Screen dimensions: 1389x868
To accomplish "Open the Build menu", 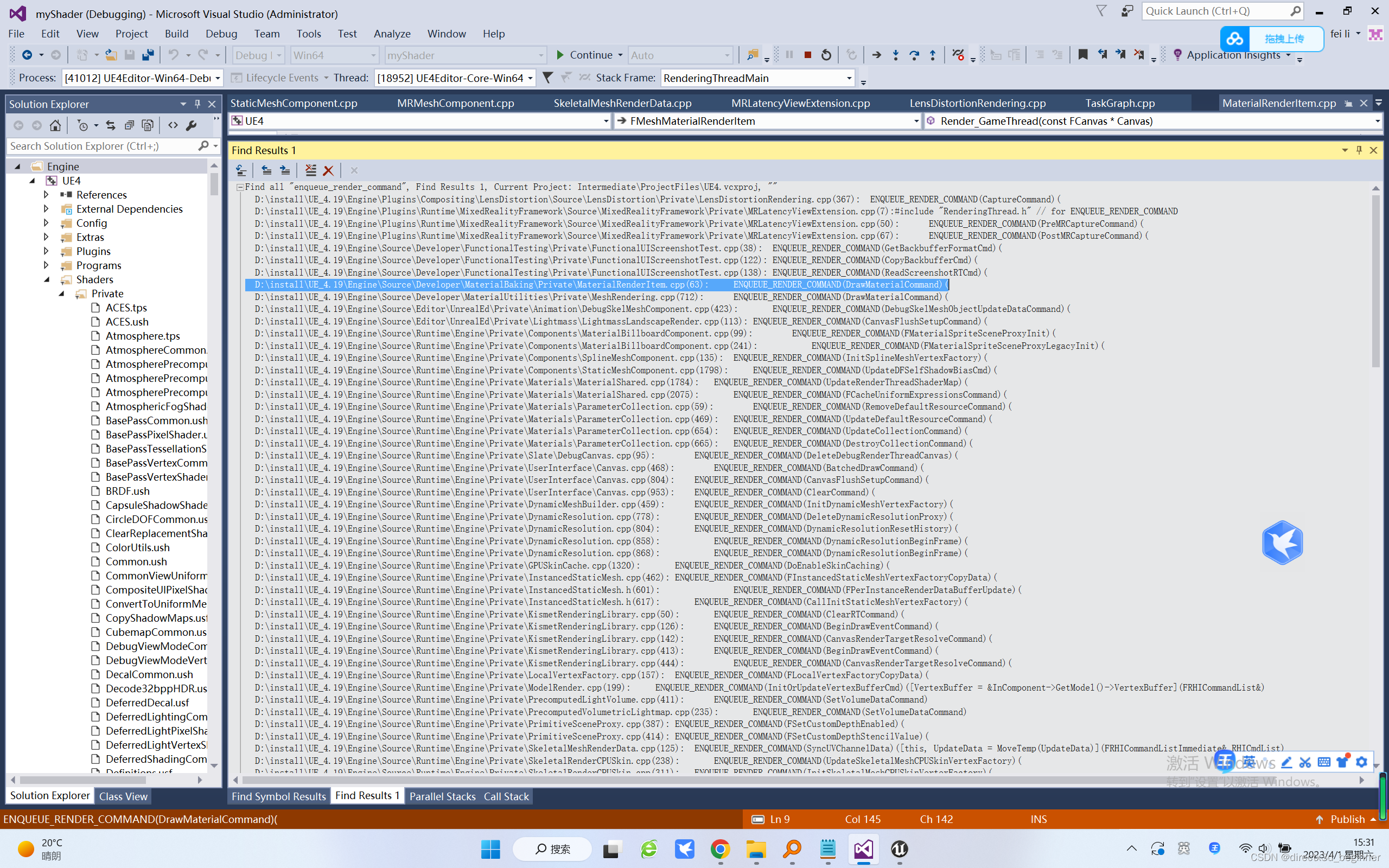I will click(176, 34).
